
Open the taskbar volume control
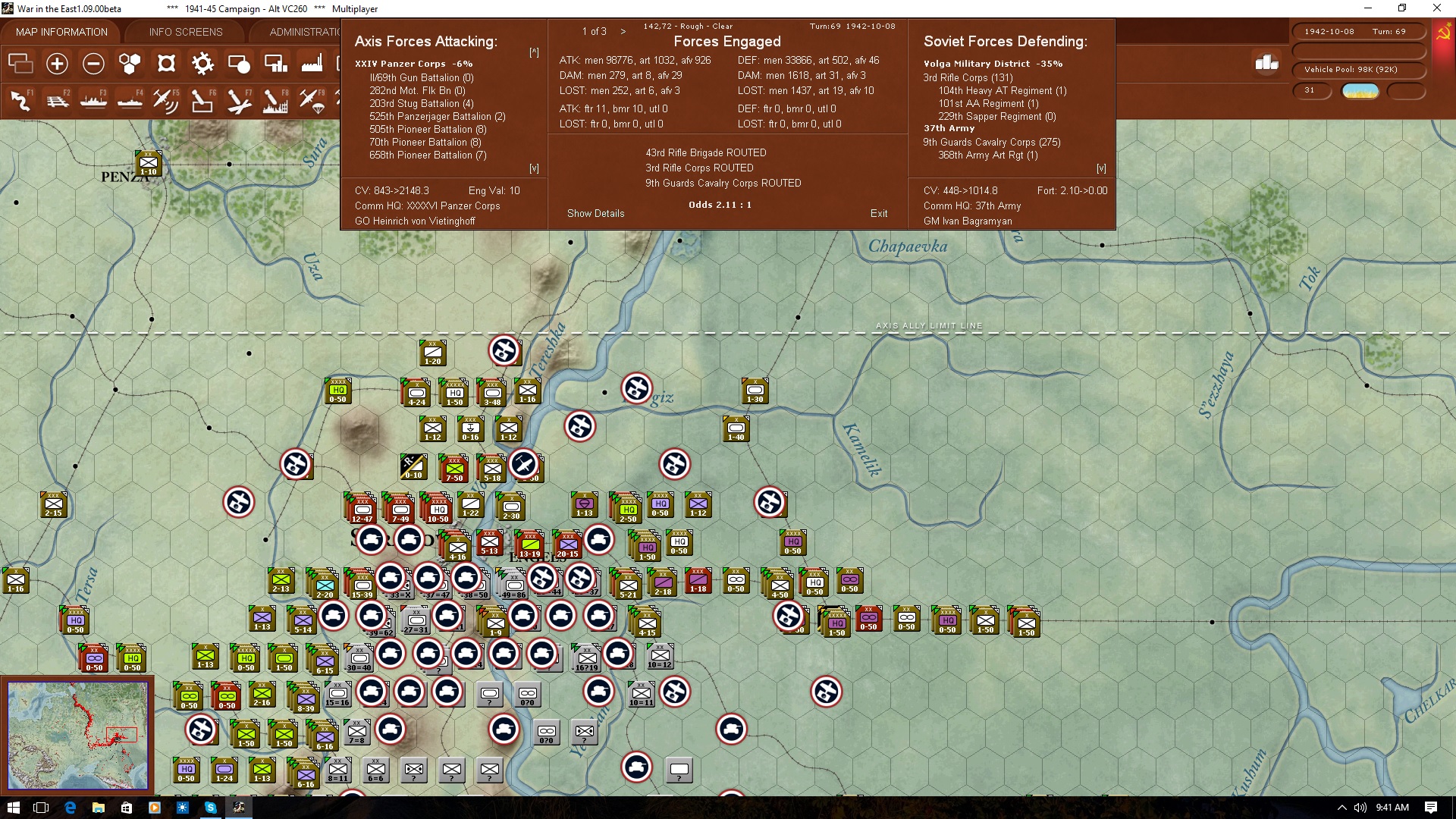tap(1360, 808)
